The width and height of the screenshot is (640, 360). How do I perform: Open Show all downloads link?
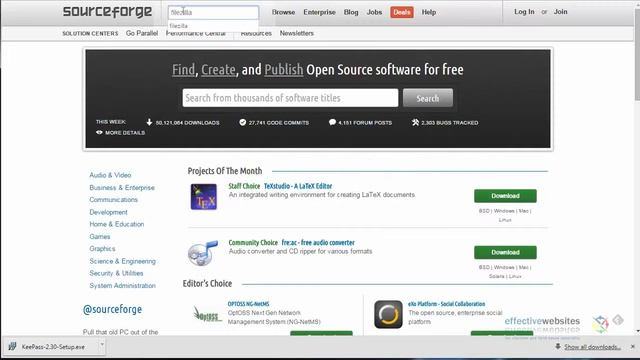[x=592, y=347]
